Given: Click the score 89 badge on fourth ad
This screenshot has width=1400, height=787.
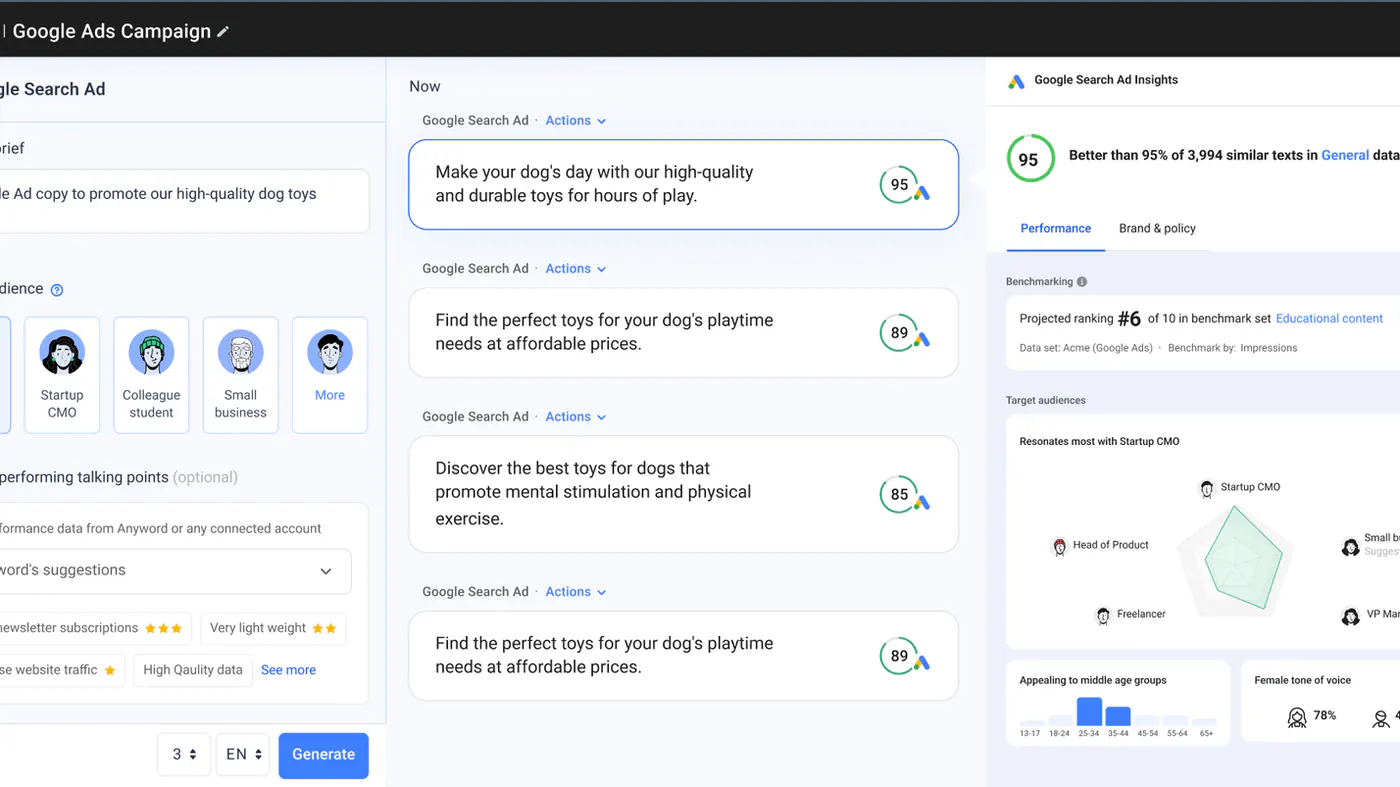Looking at the screenshot, I should (900, 656).
